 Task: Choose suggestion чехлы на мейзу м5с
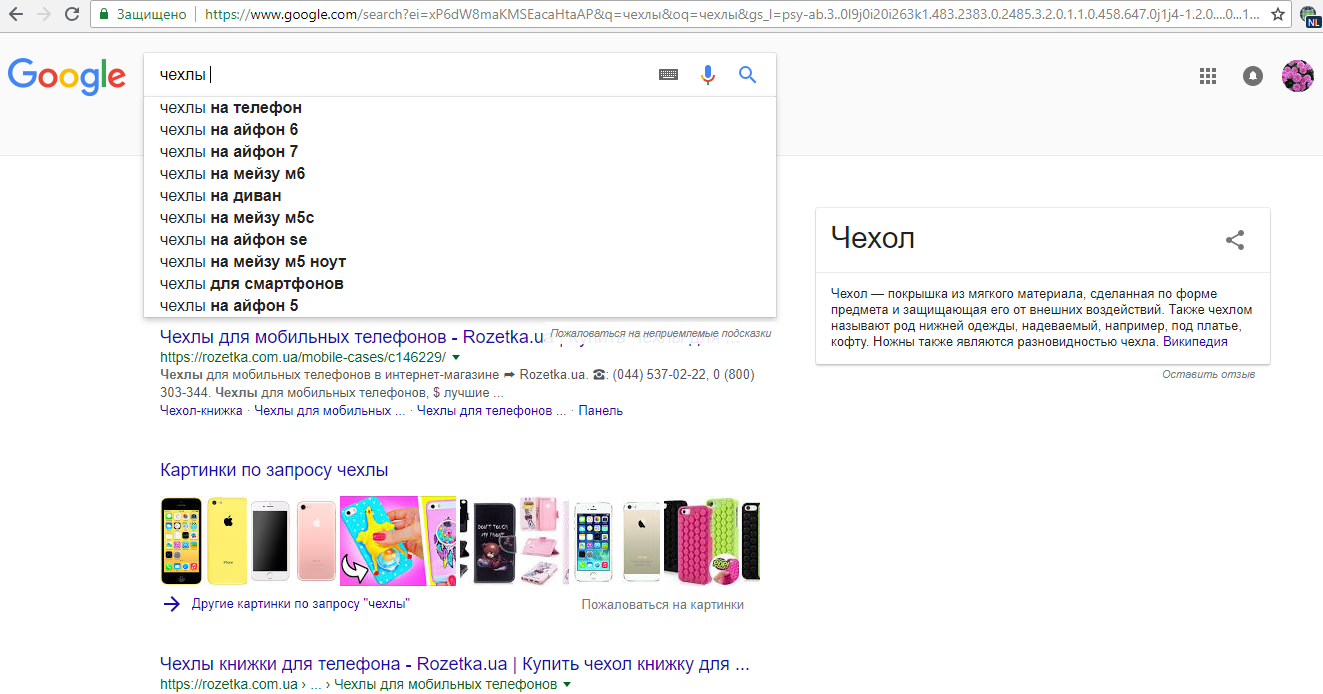[460, 218]
